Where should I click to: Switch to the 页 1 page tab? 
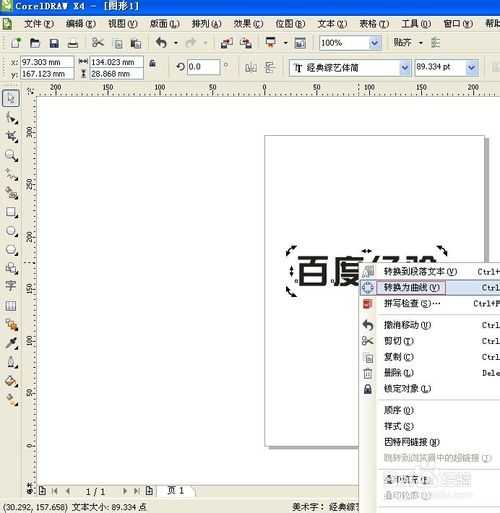[175, 491]
